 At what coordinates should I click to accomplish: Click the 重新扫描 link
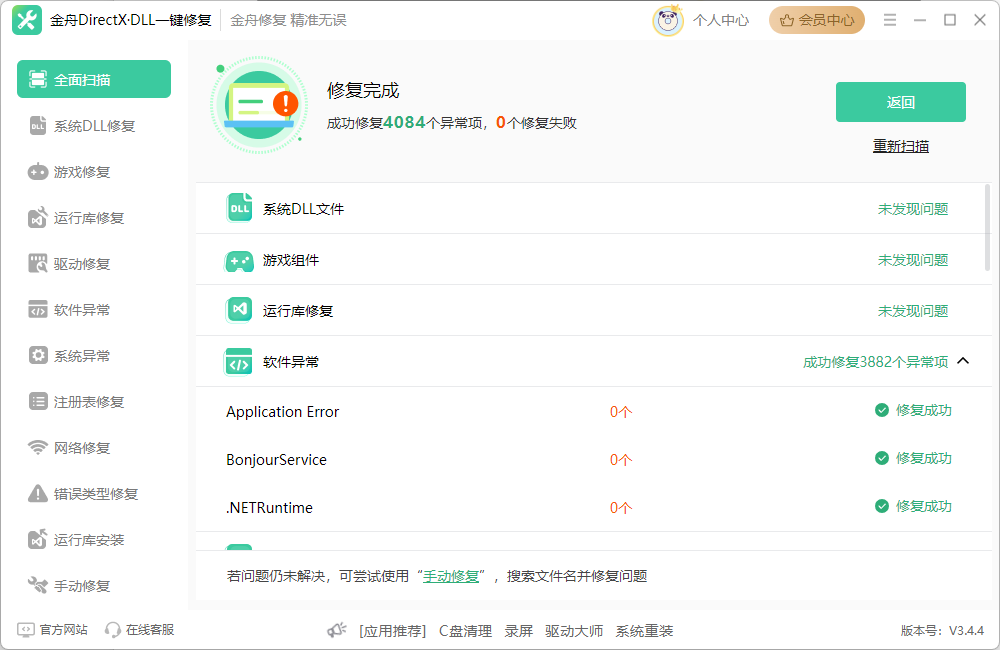[x=900, y=145]
